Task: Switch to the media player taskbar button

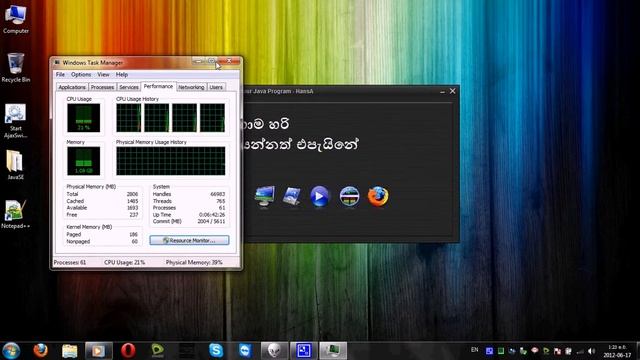Action: coord(99,351)
